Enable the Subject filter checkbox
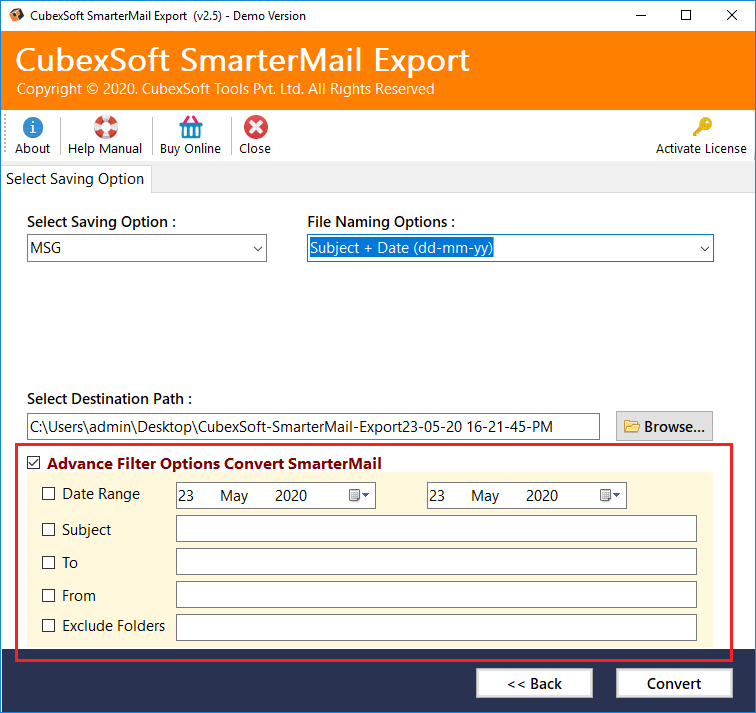 click(x=48, y=529)
